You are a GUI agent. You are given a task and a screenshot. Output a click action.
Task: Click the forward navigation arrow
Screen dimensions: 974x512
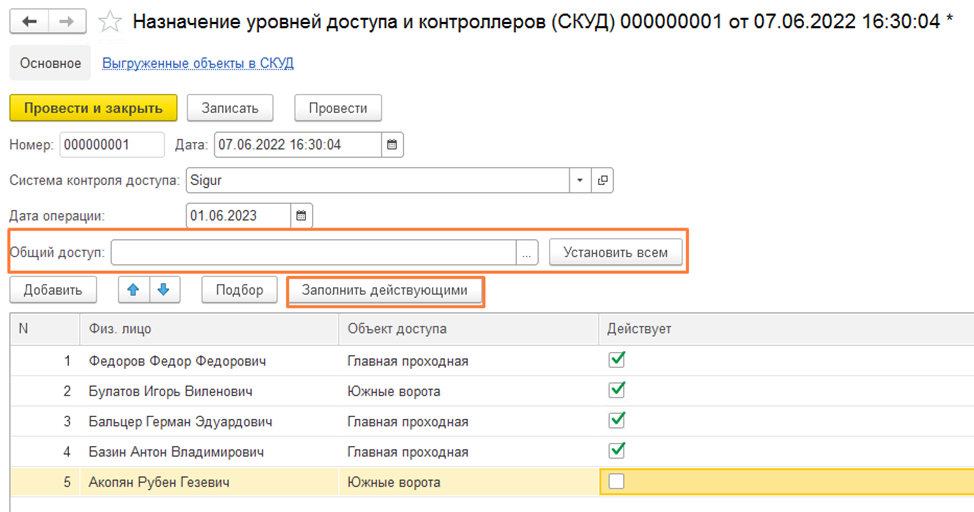point(66,21)
